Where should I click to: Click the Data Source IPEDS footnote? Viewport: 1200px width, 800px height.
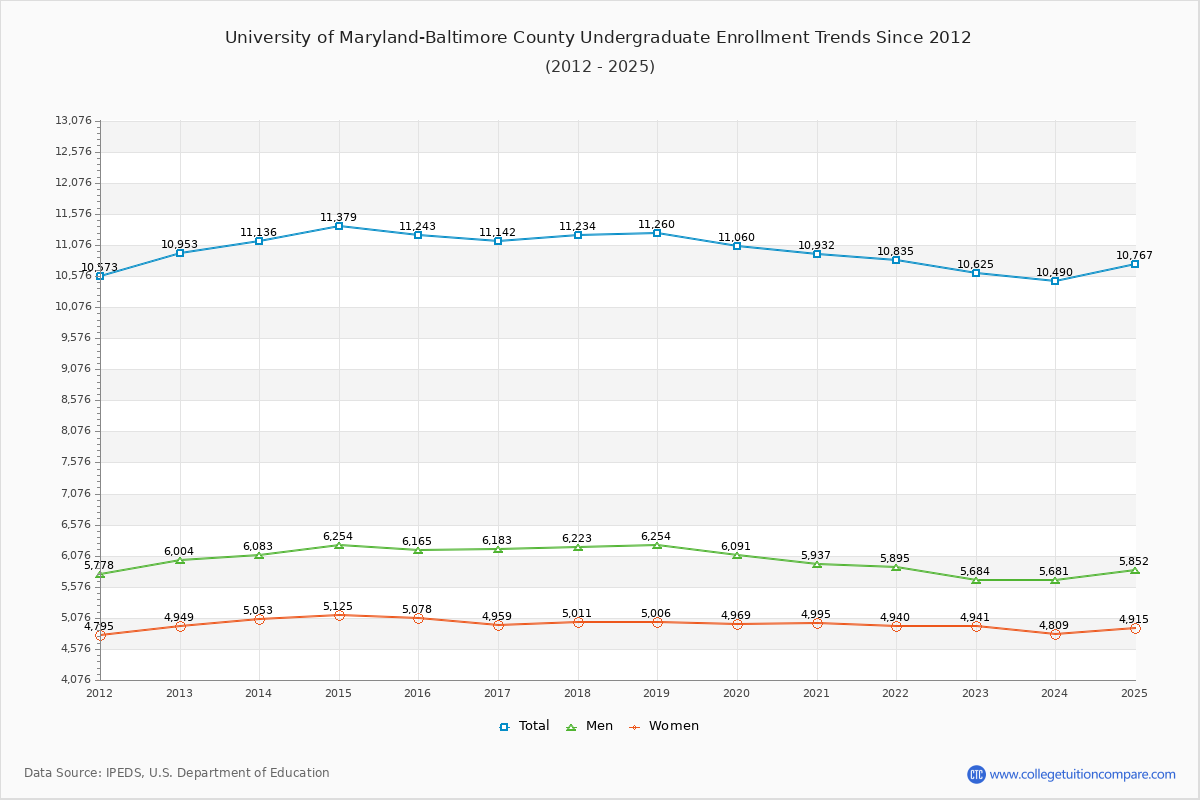[177, 773]
